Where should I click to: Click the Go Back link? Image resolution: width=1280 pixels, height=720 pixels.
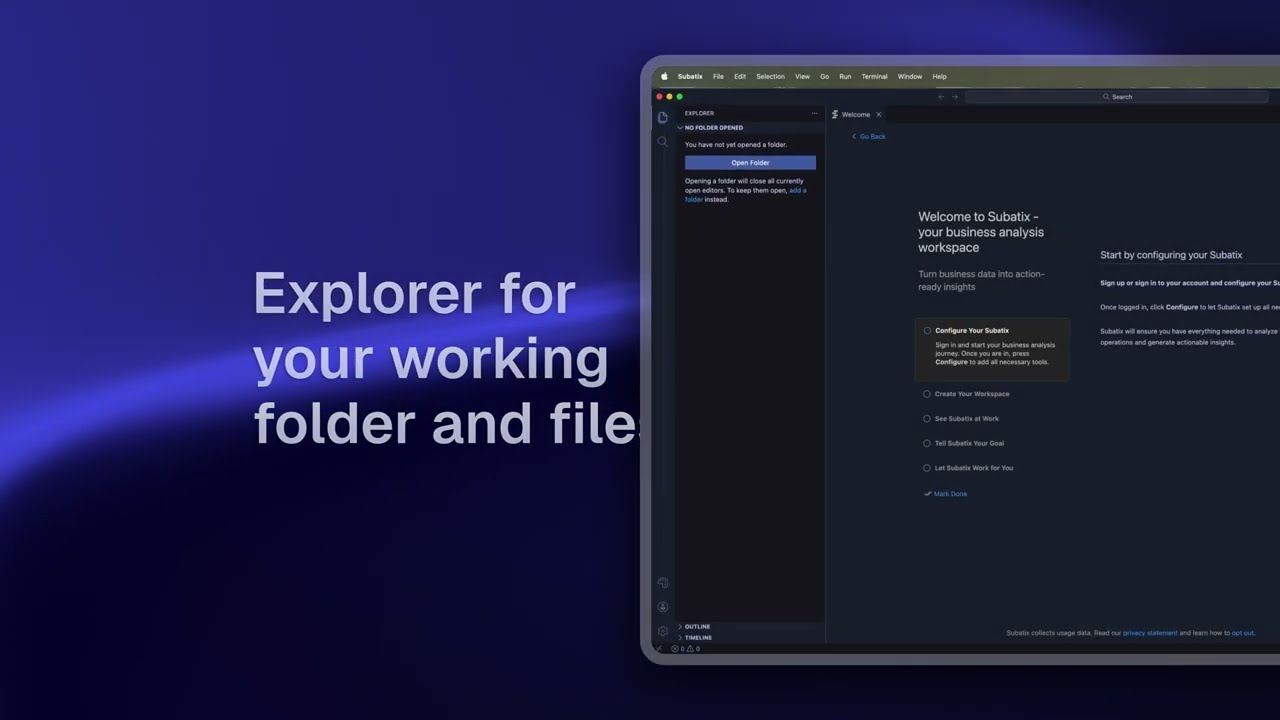[868, 136]
